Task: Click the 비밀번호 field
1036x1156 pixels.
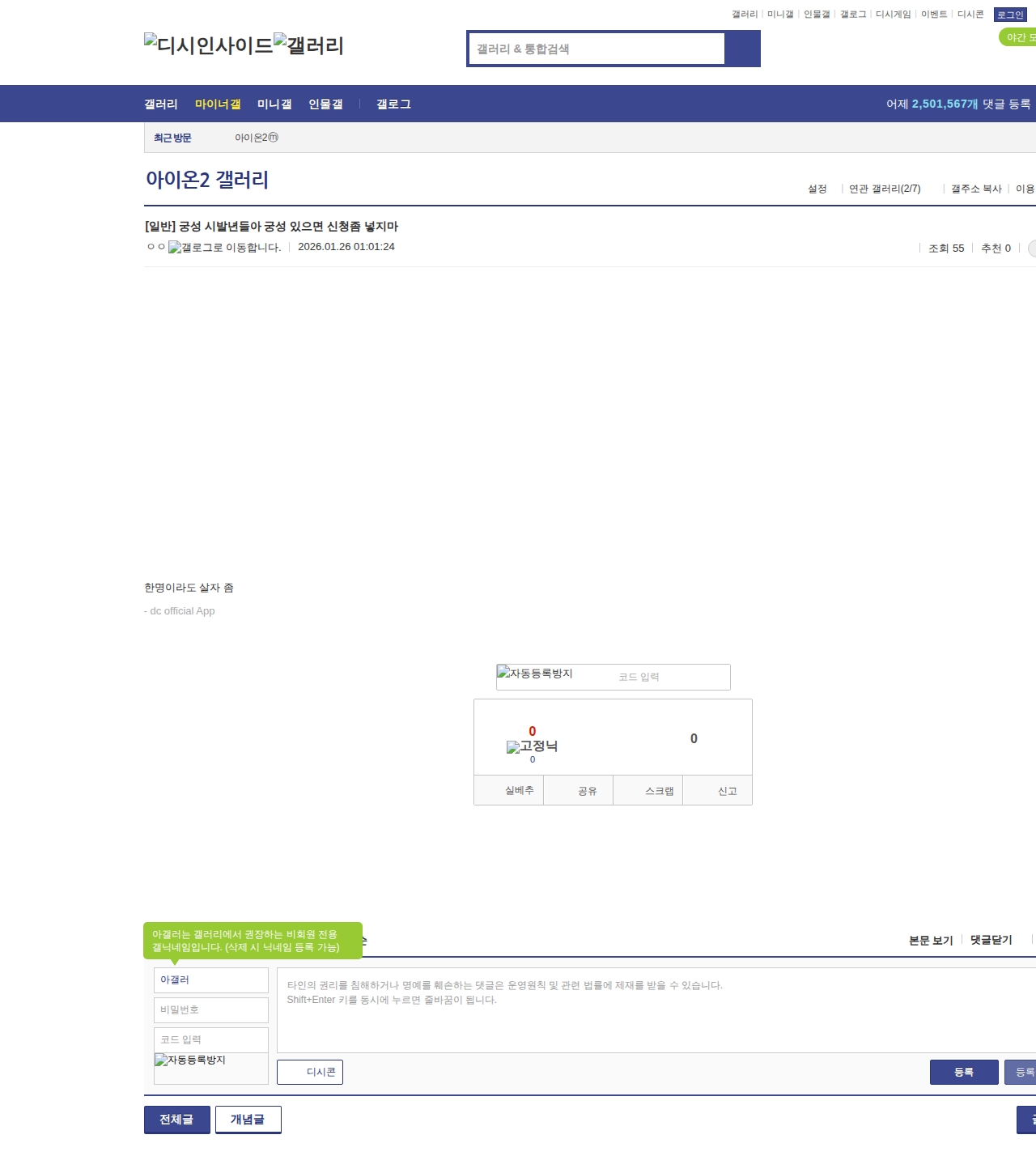Action: point(211,1010)
